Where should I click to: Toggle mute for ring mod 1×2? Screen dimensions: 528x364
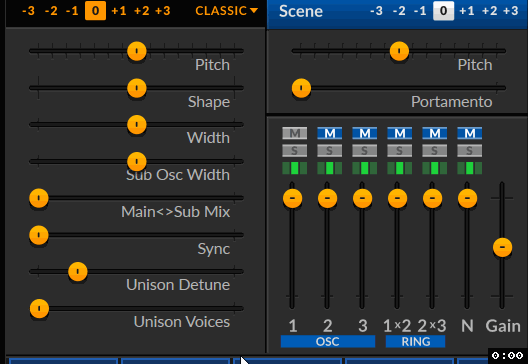[400, 133]
